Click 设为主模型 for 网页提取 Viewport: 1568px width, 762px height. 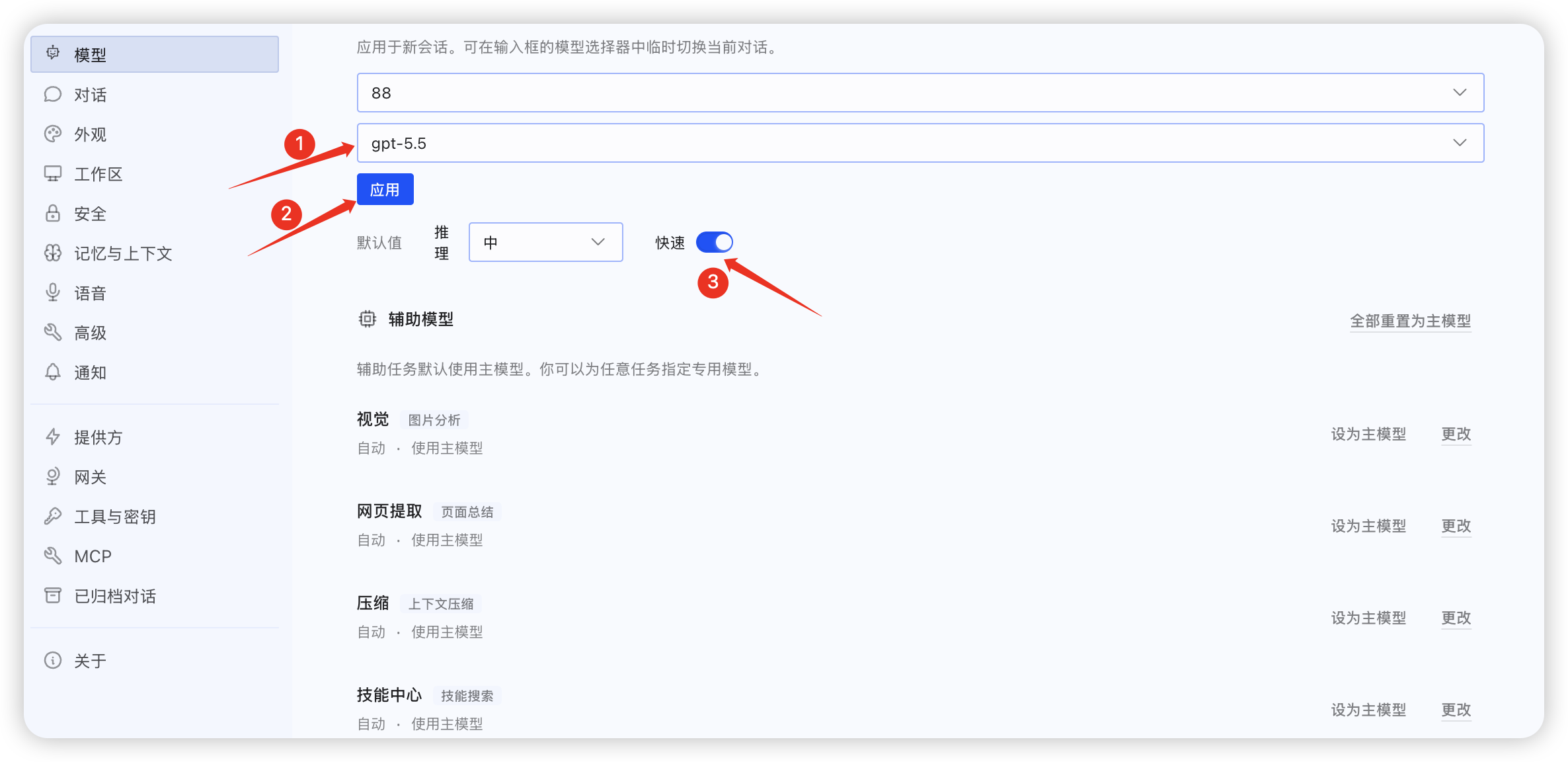[1368, 526]
